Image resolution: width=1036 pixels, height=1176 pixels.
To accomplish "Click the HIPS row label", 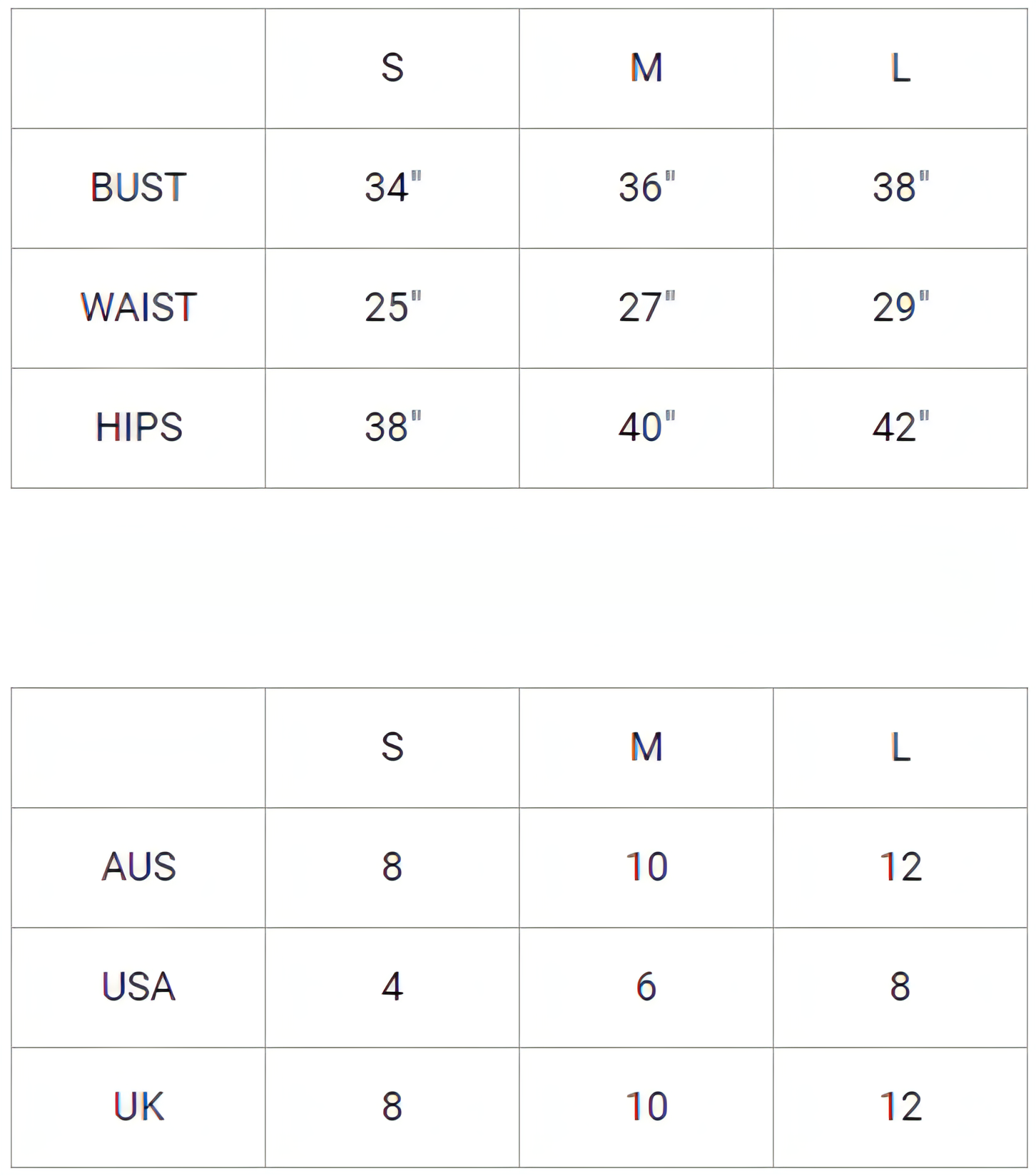I will [138, 427].
